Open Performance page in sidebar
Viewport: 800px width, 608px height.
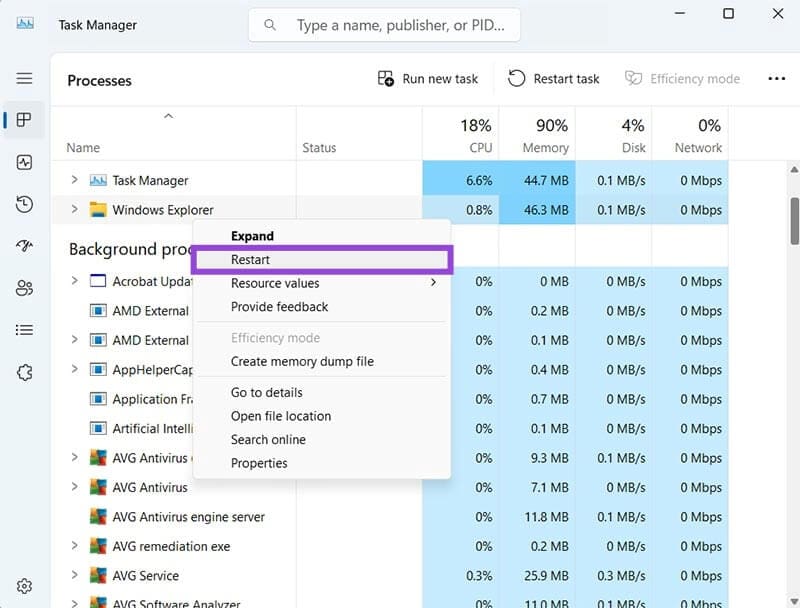tap(24, 162)
